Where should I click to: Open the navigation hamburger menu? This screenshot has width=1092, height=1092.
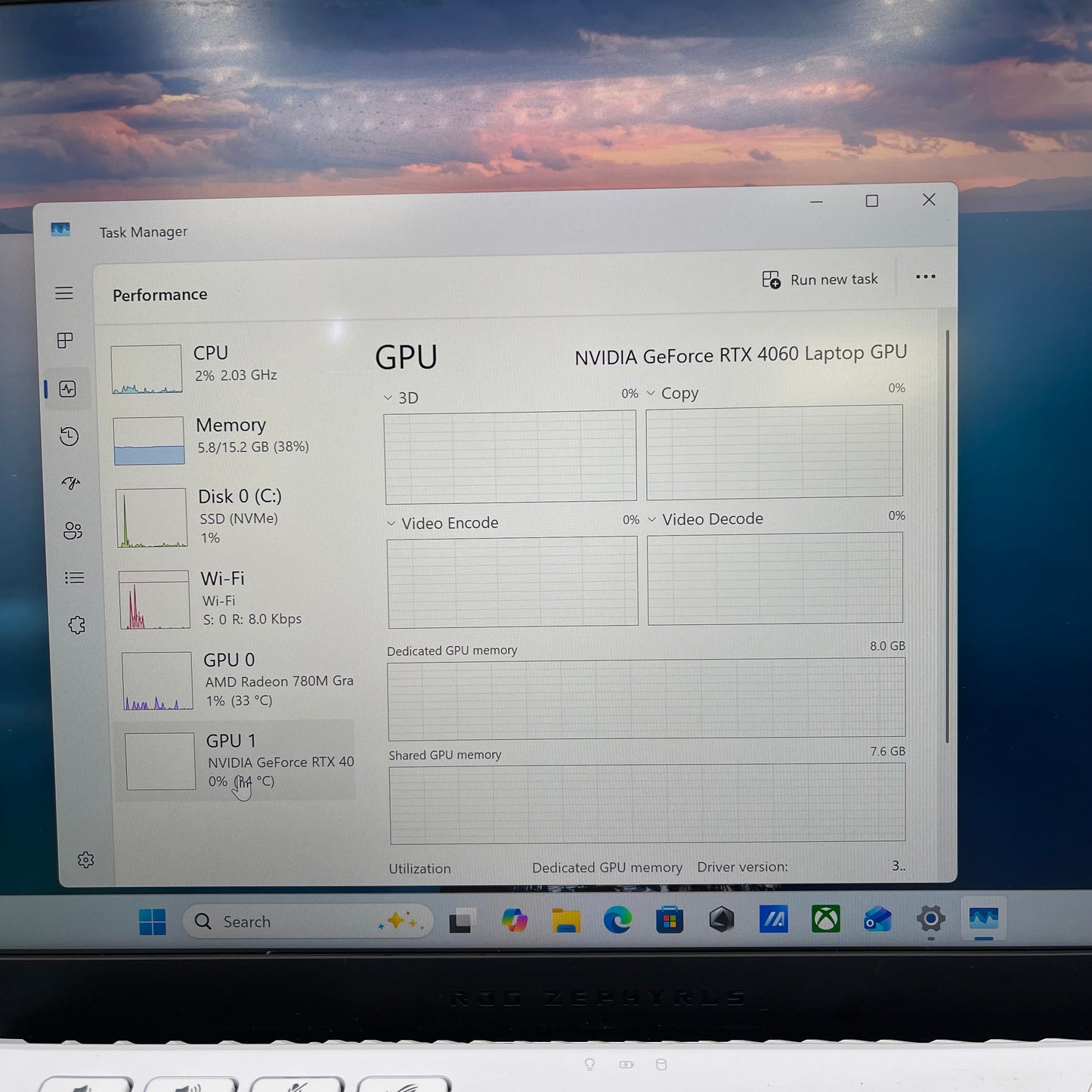63,293
